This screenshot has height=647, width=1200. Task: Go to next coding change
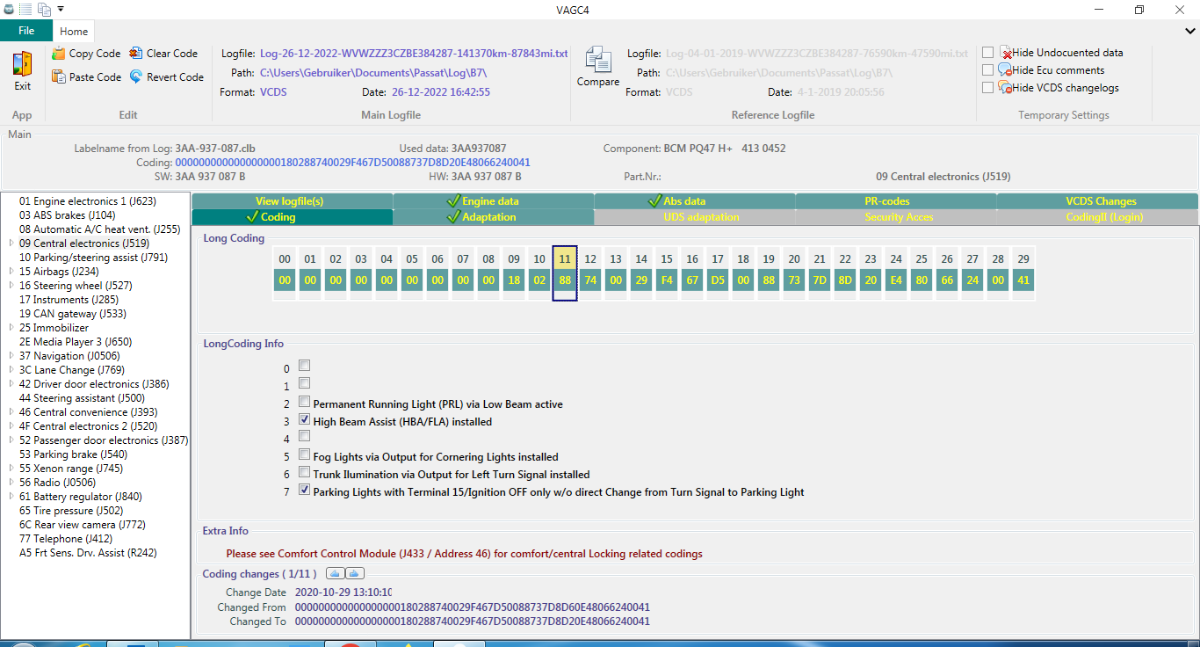coord(354,573)
